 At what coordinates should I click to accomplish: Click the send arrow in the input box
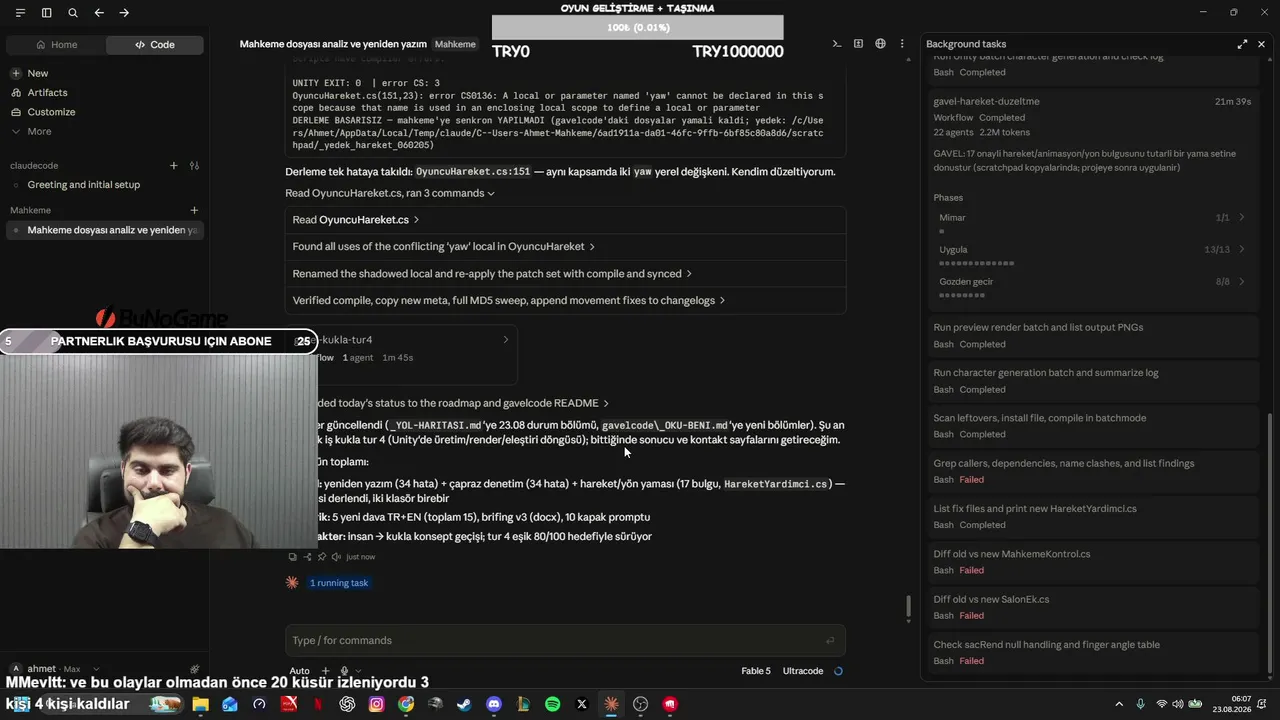pyautogui.click(x=830, y=641)
